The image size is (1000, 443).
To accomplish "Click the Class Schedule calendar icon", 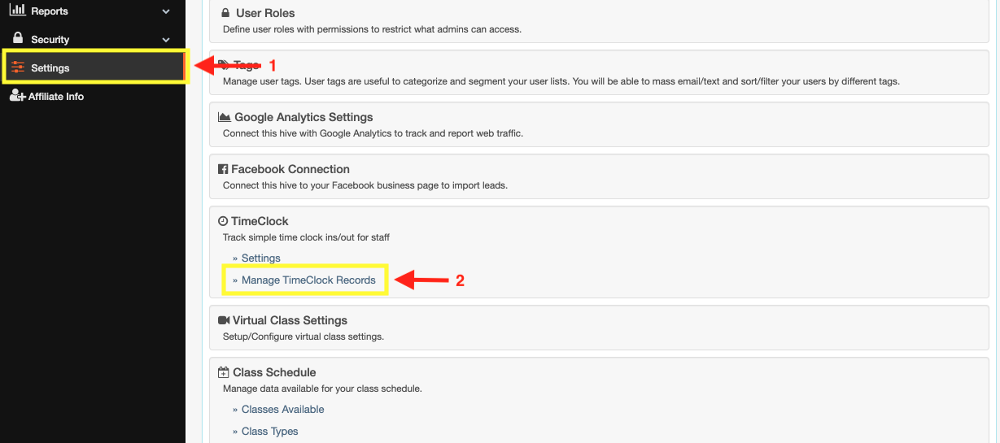I will (223, 373).
